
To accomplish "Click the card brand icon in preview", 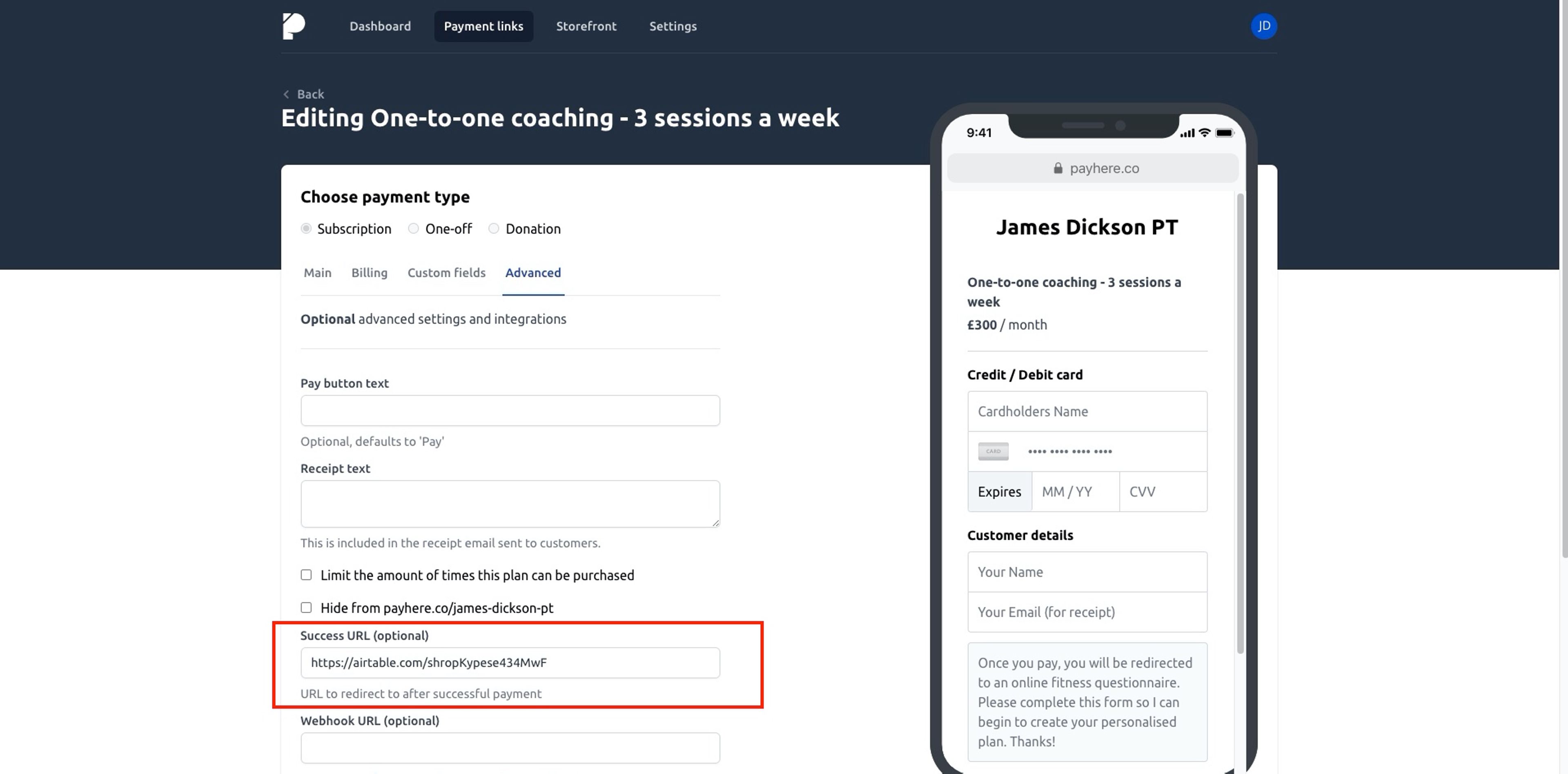I will pyautogui.click(x=993, y=451).
